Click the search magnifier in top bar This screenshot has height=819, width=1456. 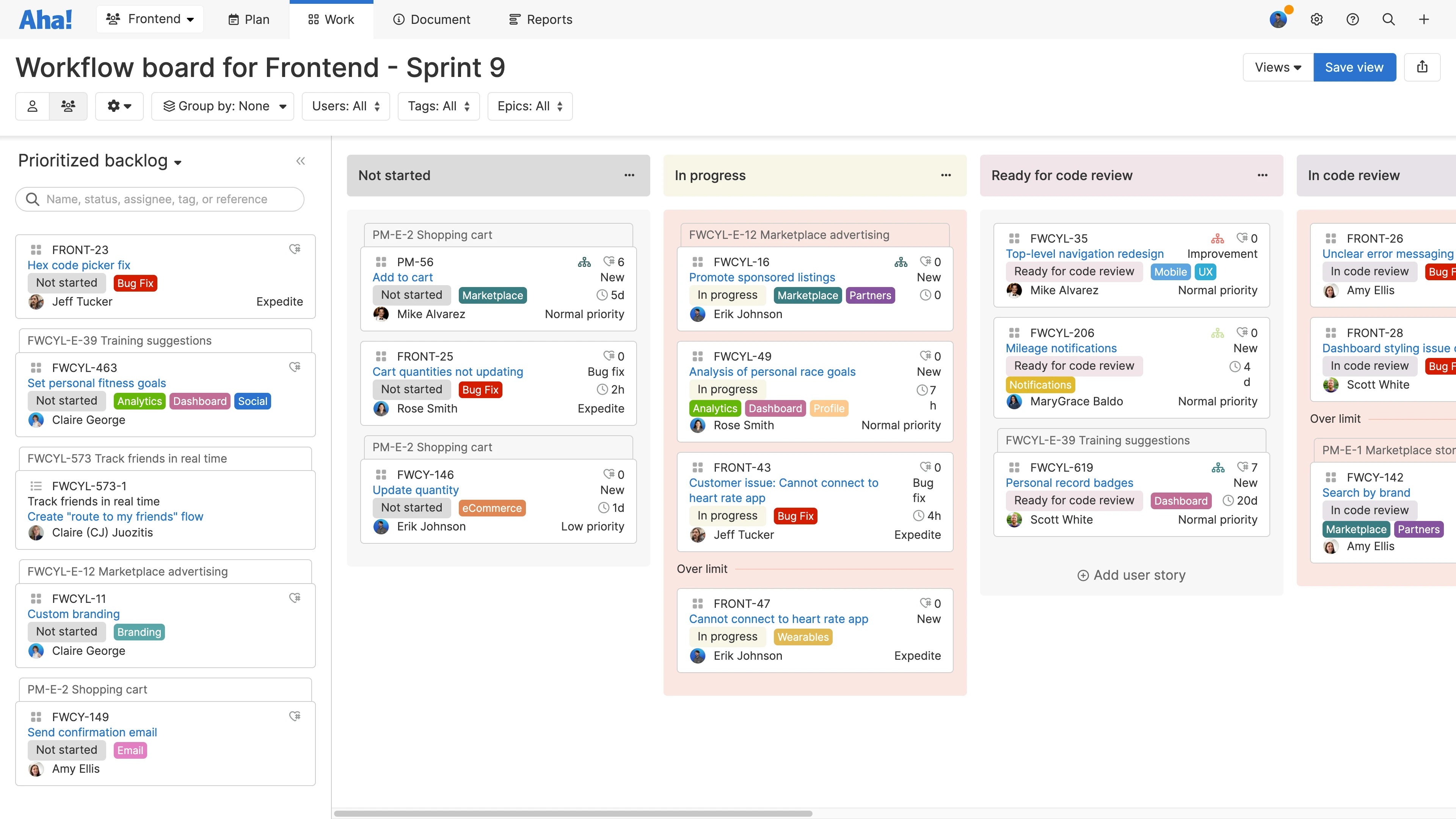[x=1388, y=20]
